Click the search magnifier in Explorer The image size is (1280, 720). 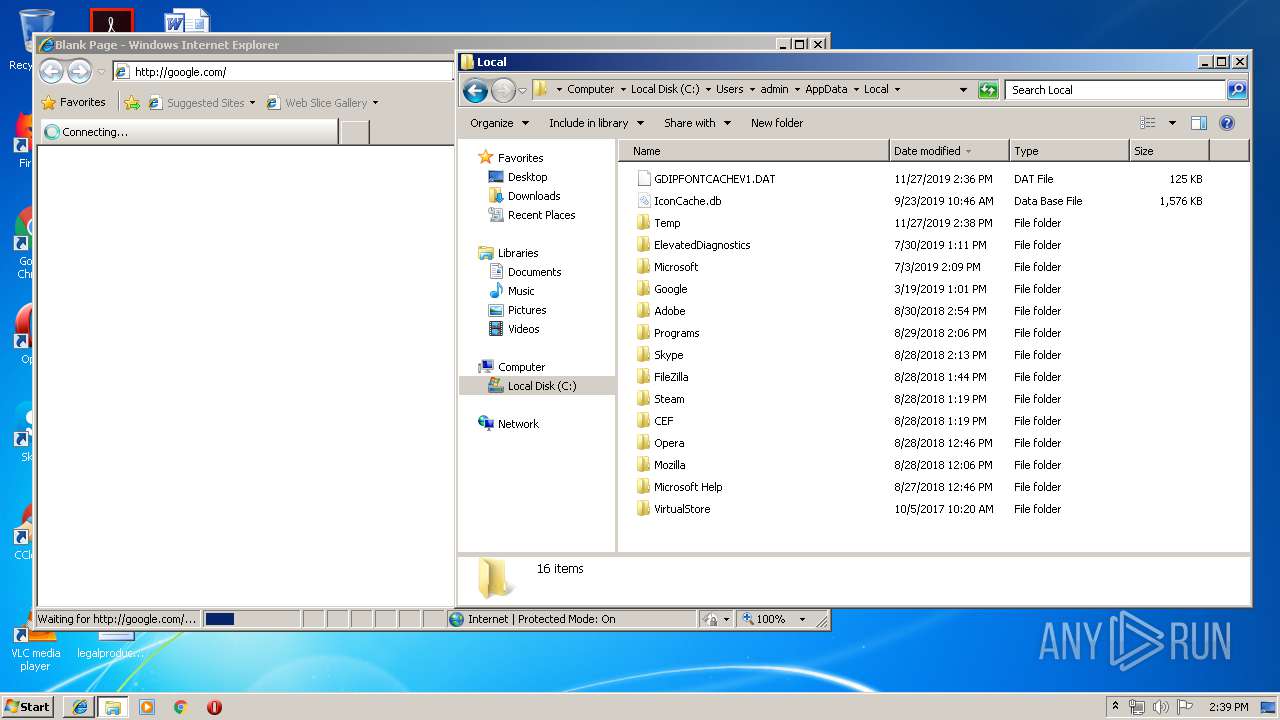tap(1237, 89)
